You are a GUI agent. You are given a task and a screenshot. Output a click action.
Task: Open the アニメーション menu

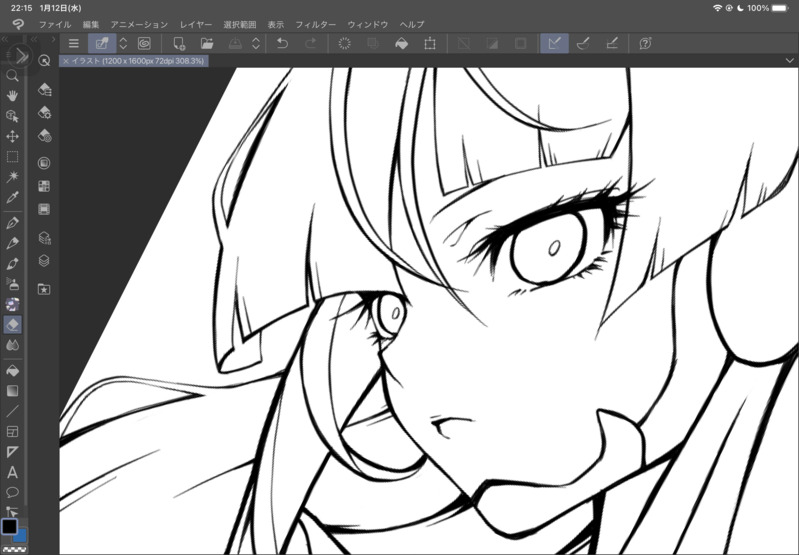pyautogui.click(x=139, y=24)
